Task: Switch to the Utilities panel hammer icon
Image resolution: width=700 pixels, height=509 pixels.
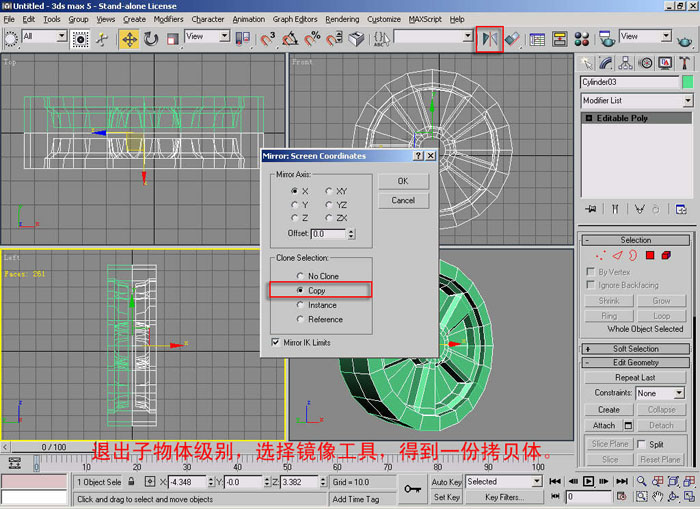Action: click(x=684, y=63)
